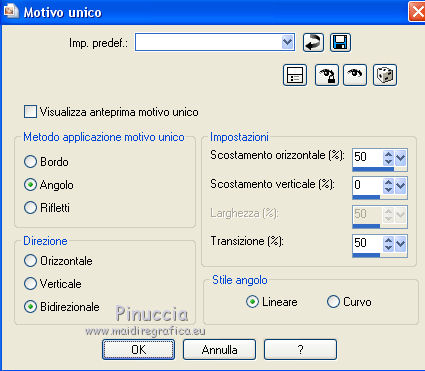
Task: Click the OK button
Action: coord(138,350)
